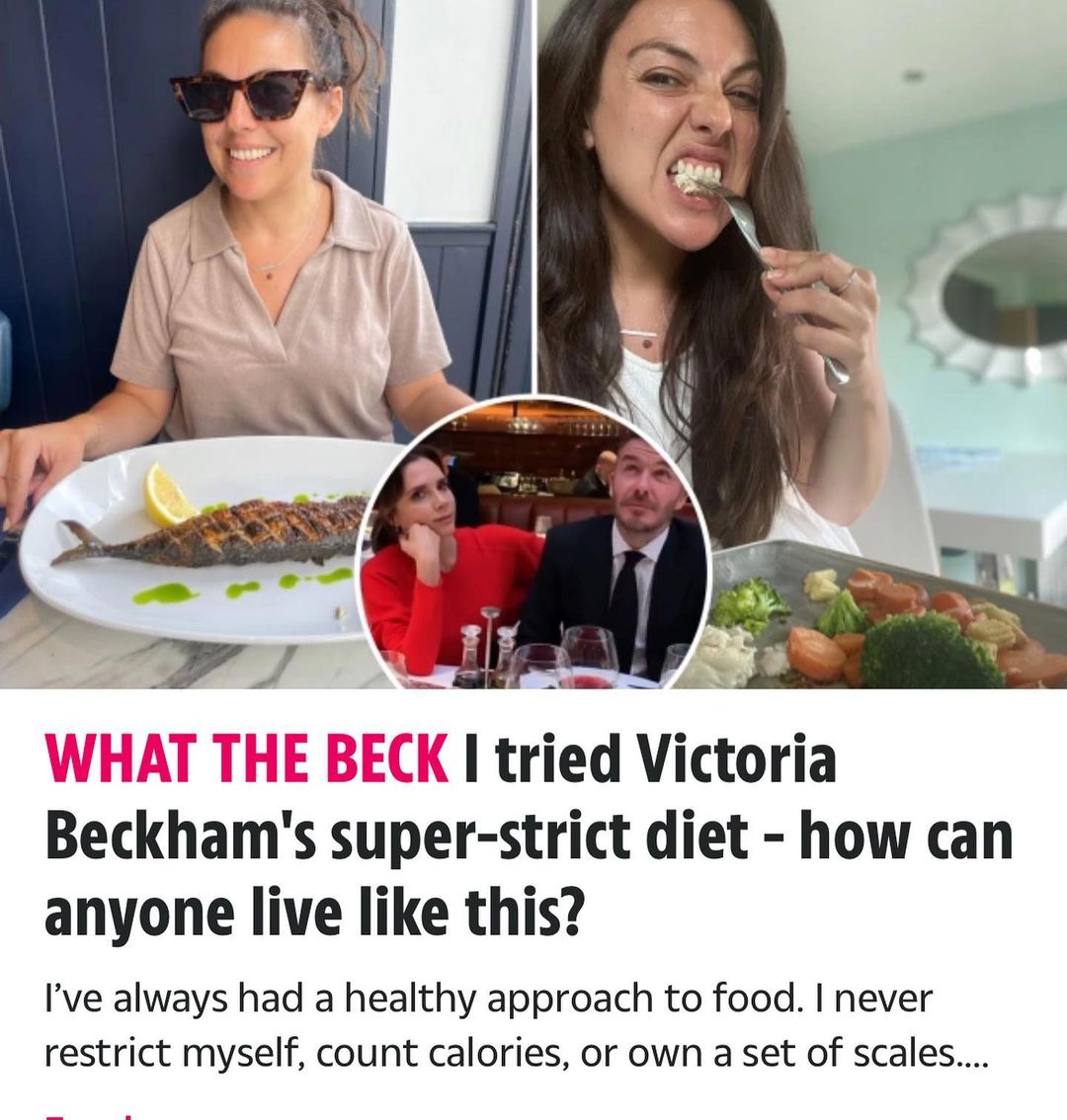This screenshot has height=1120, width=1067.
Task: Click the summary line 'restrict myself, count calories'
Action: pos(514,1053)
